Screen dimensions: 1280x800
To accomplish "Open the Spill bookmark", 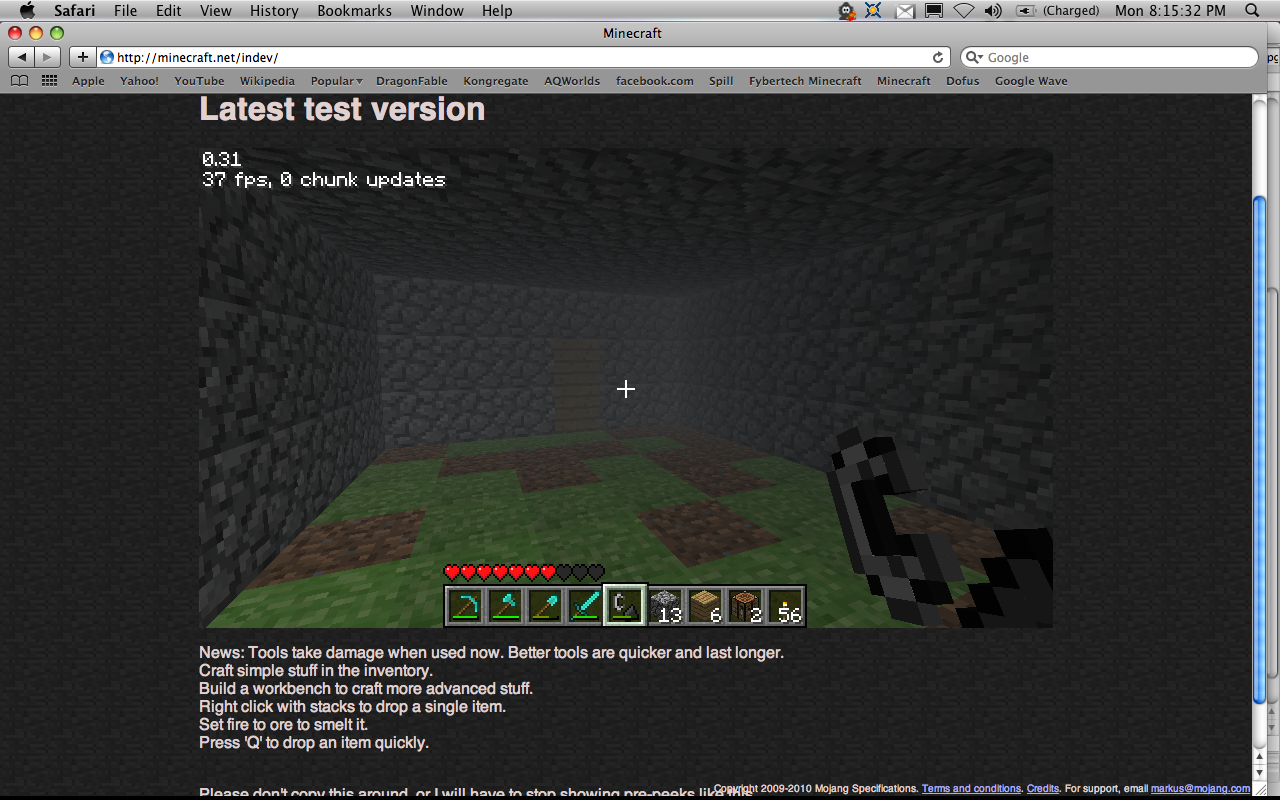I will click(721, 81).
